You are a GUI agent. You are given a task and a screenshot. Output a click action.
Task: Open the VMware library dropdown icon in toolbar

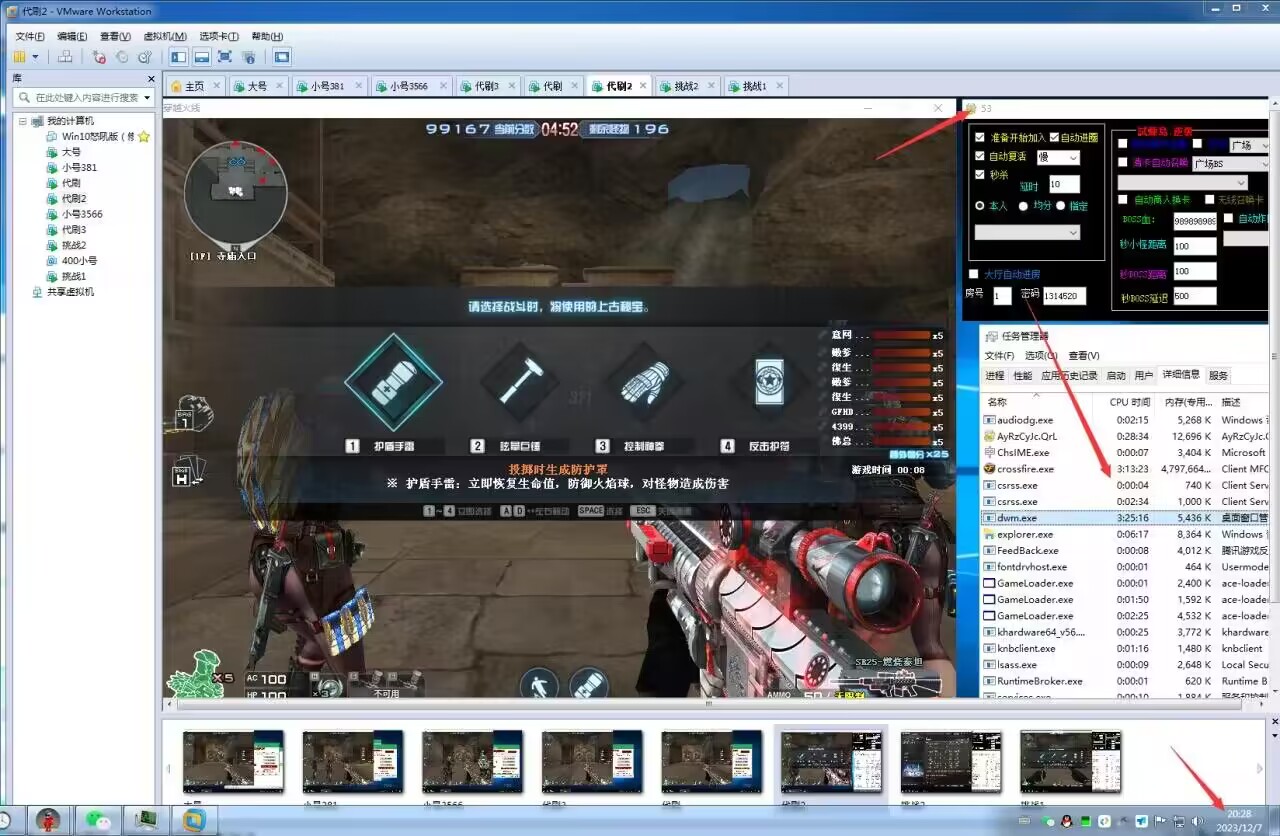click(x=19, y=57)
